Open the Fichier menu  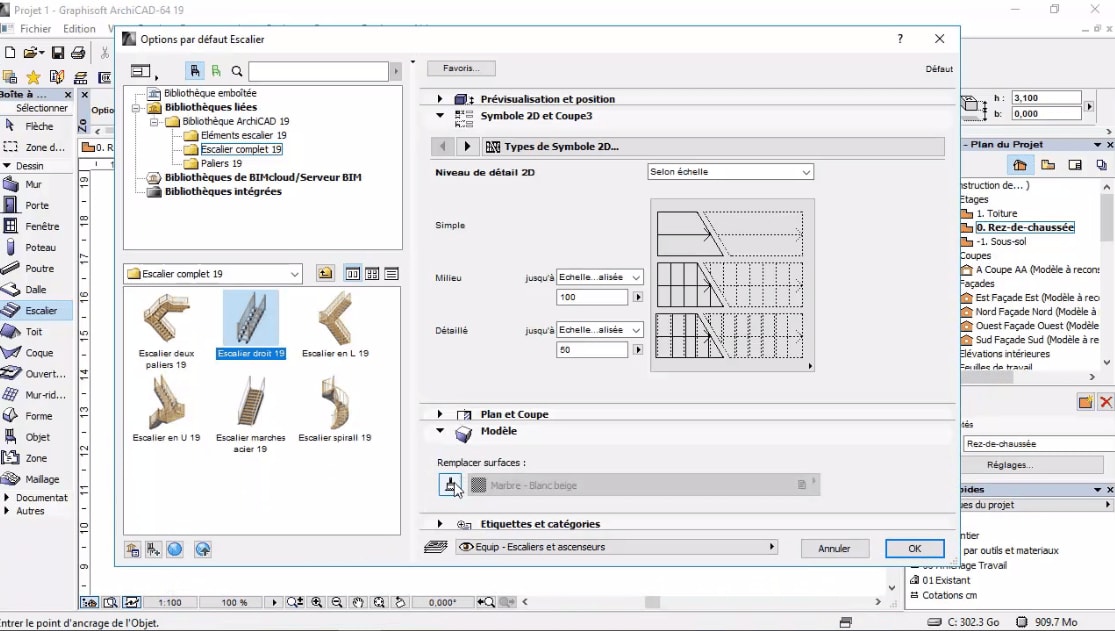pos(36,28)
